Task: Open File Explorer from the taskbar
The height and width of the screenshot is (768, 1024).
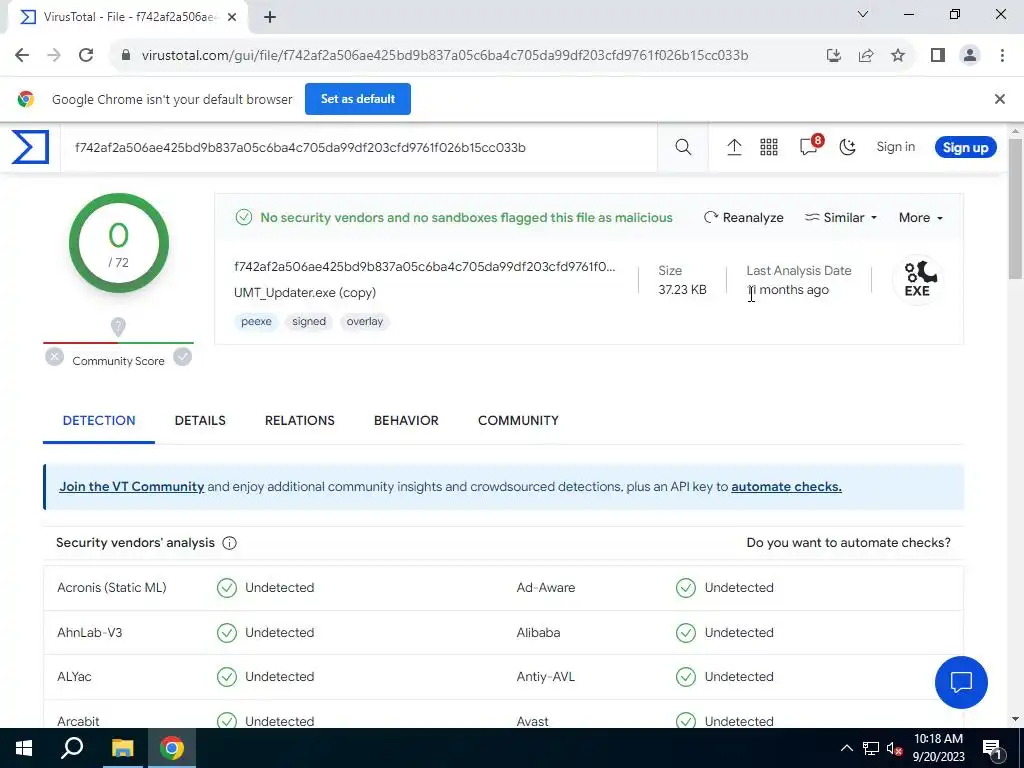Action: pos(122,748)
